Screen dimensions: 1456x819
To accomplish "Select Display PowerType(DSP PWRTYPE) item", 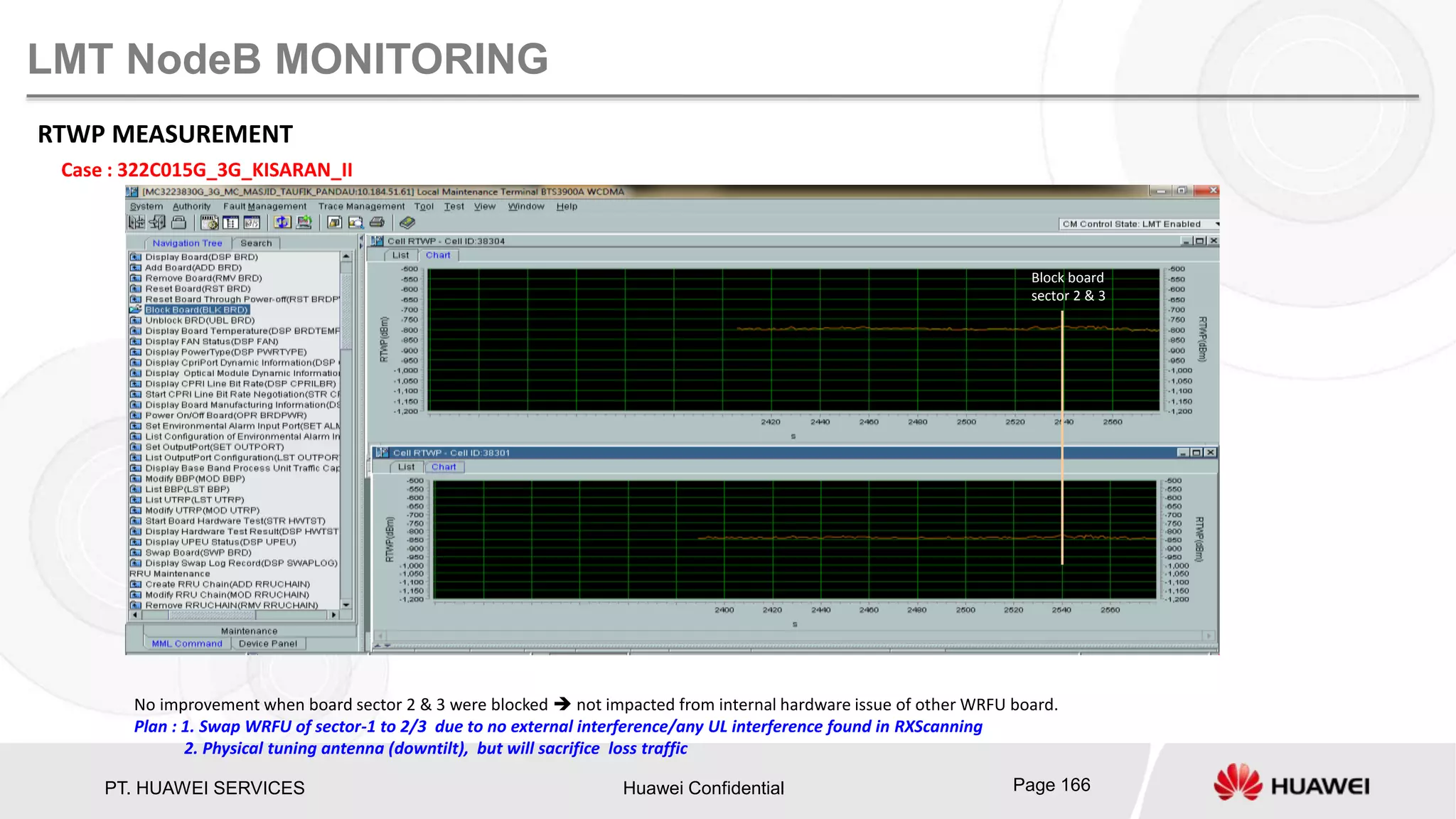I will click(x=226, y=353).
